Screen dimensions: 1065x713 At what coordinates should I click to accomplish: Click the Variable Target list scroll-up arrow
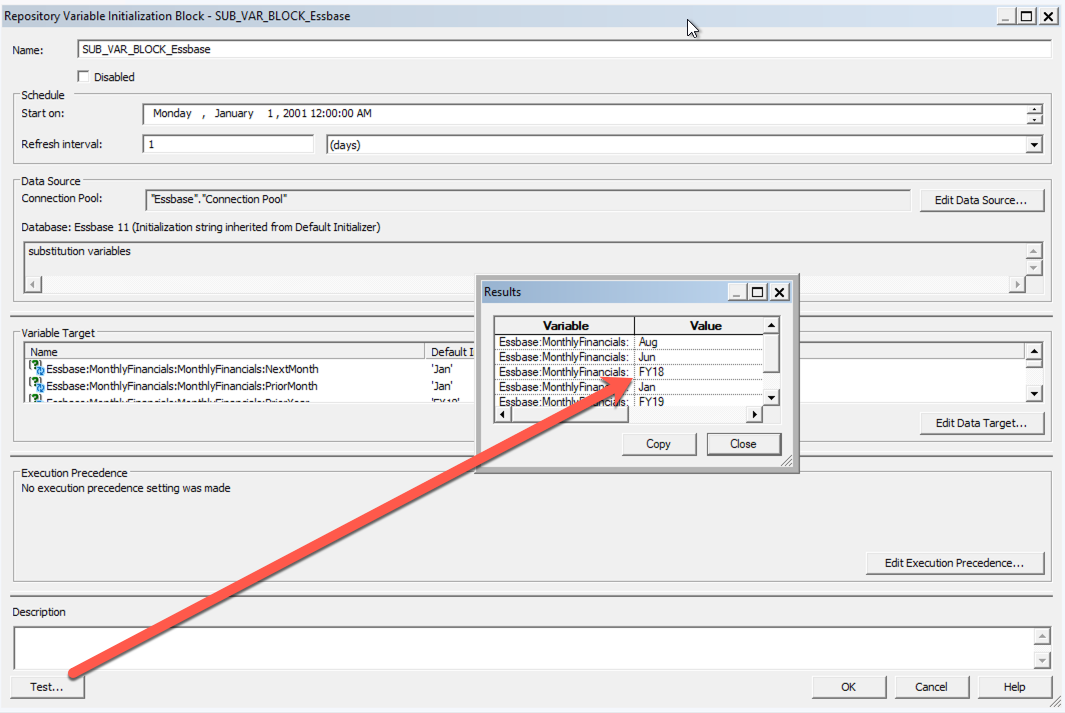(x=1034, y=352)
